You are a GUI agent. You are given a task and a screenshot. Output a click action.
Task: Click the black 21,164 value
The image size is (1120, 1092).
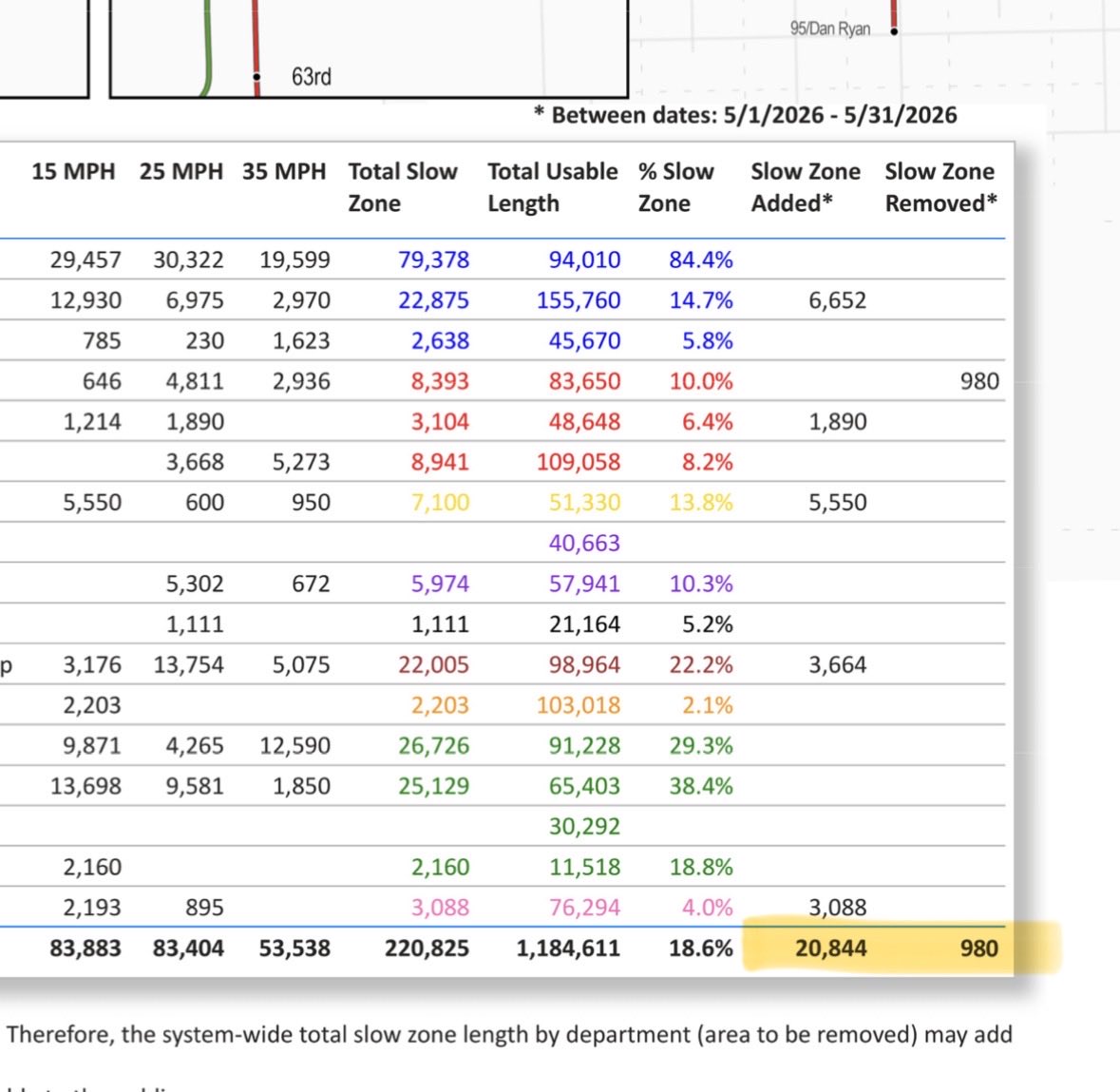[584, 624]
